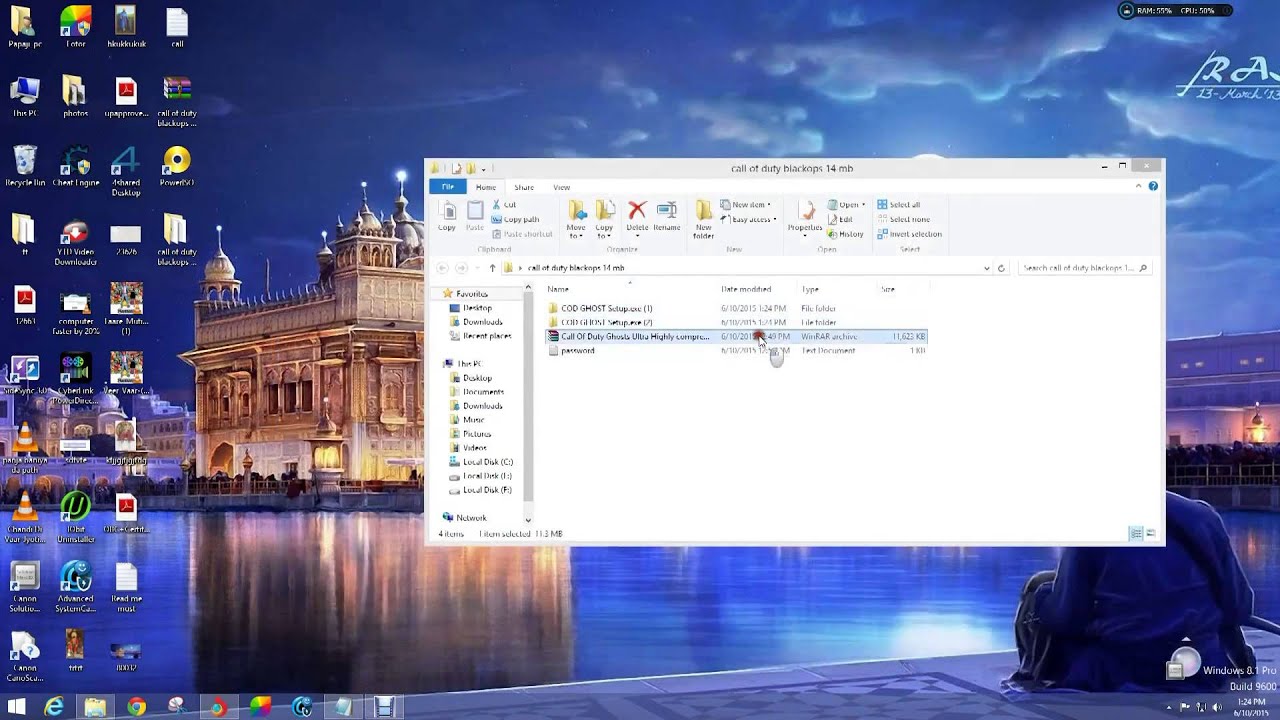Open the Properties icon in the ribbon
Viewport: 1280px width, 720px height.
(x=805, y=216)
